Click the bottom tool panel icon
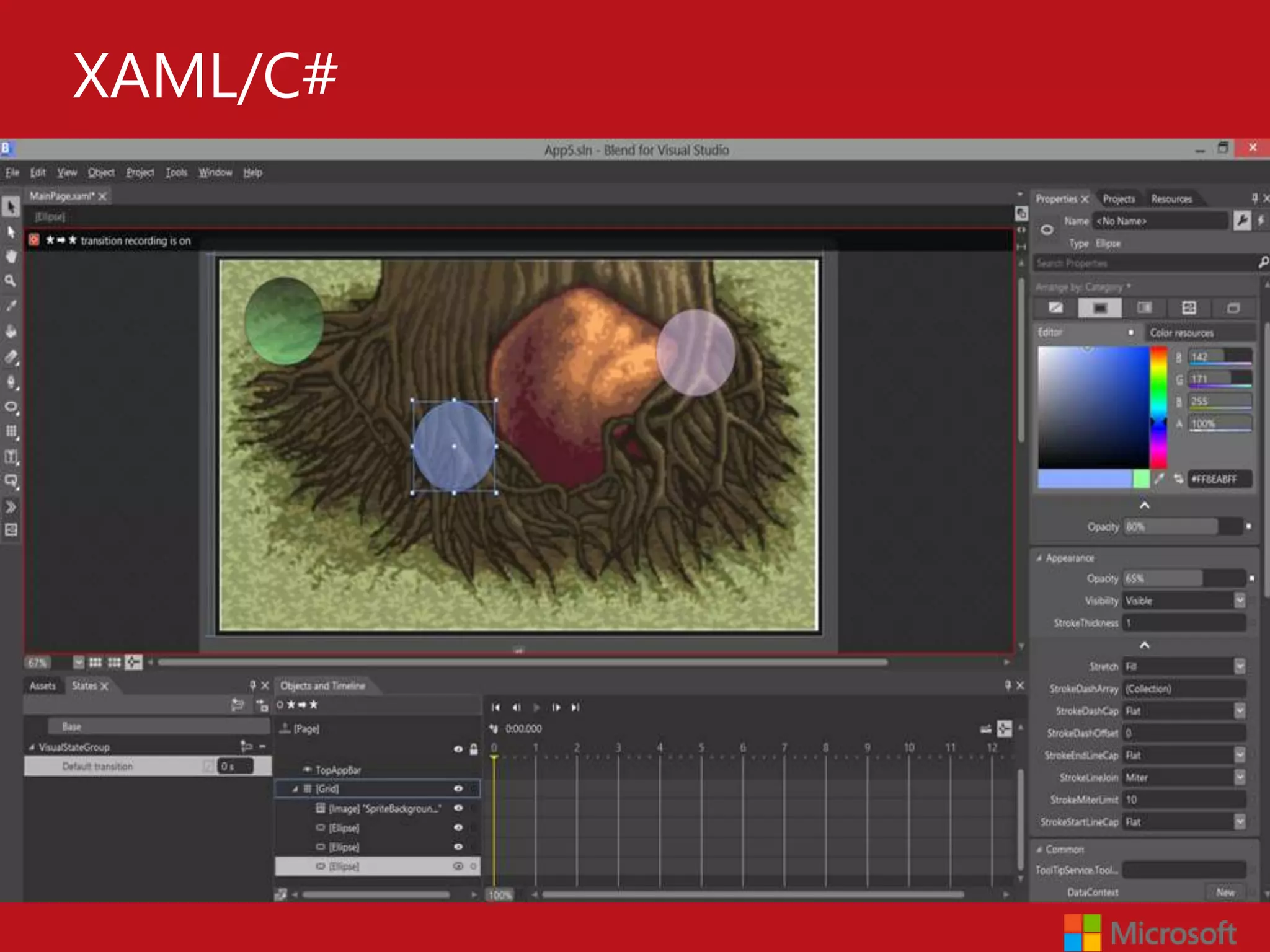This screenshot has width=1270, height=952. (11, 530)
